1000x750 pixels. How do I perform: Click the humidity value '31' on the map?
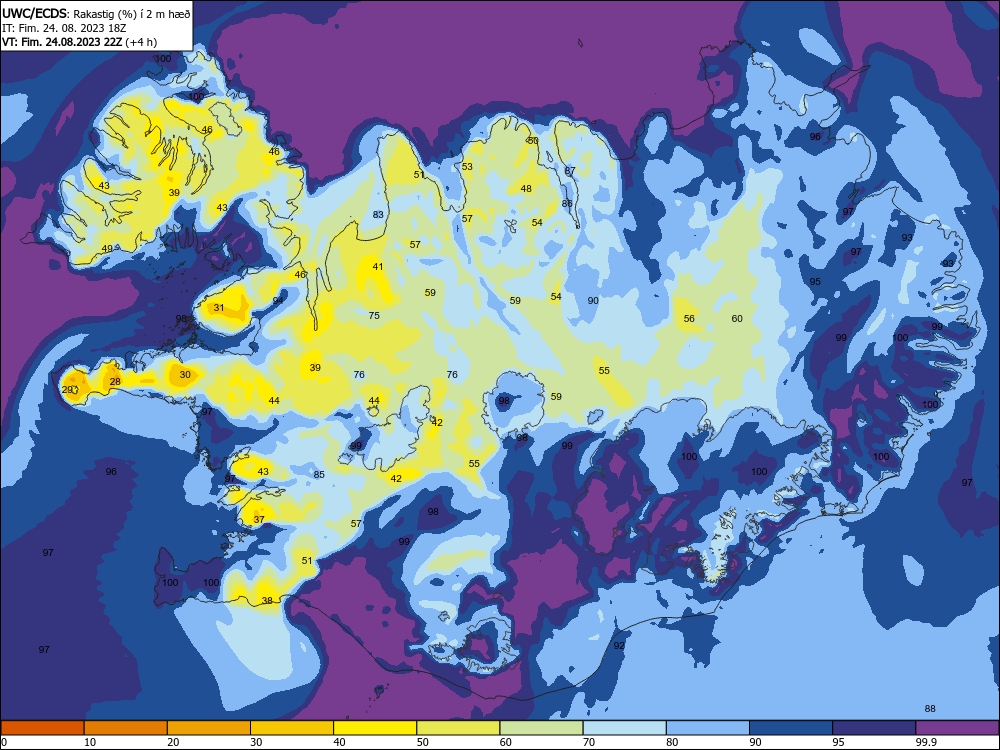coord(219,308)
